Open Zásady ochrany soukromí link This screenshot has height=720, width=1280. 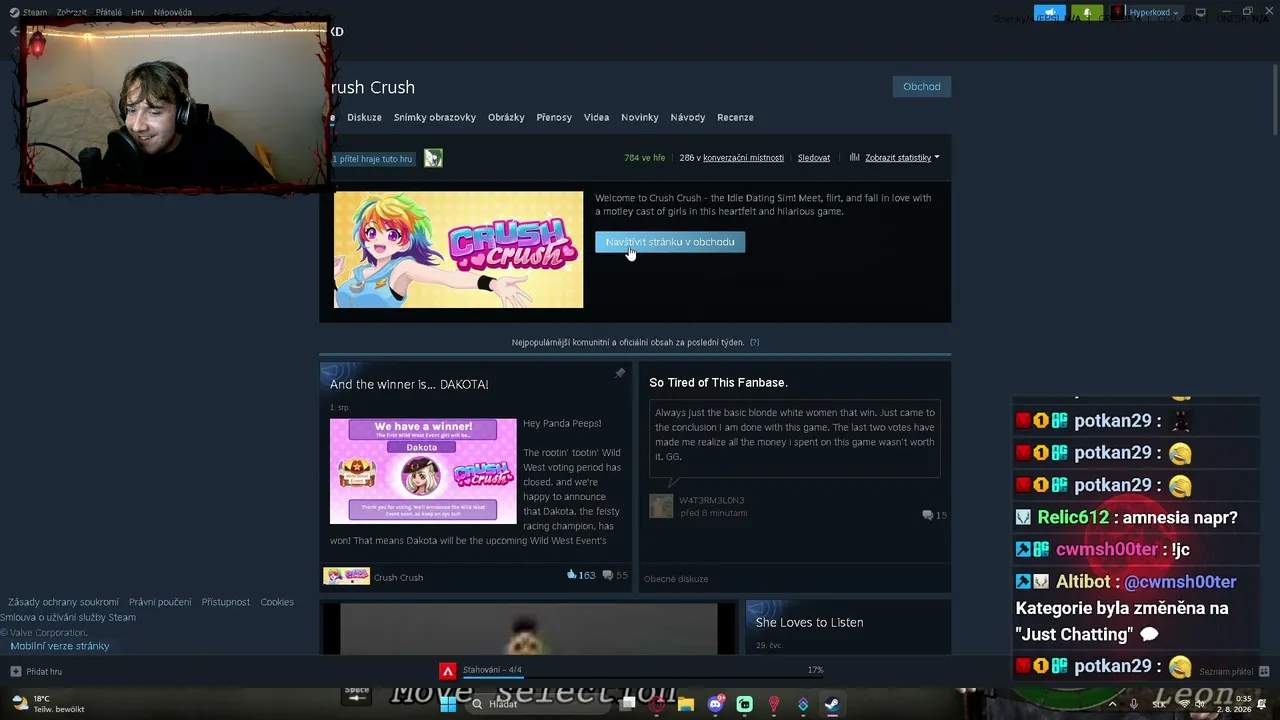coord(63,602)
